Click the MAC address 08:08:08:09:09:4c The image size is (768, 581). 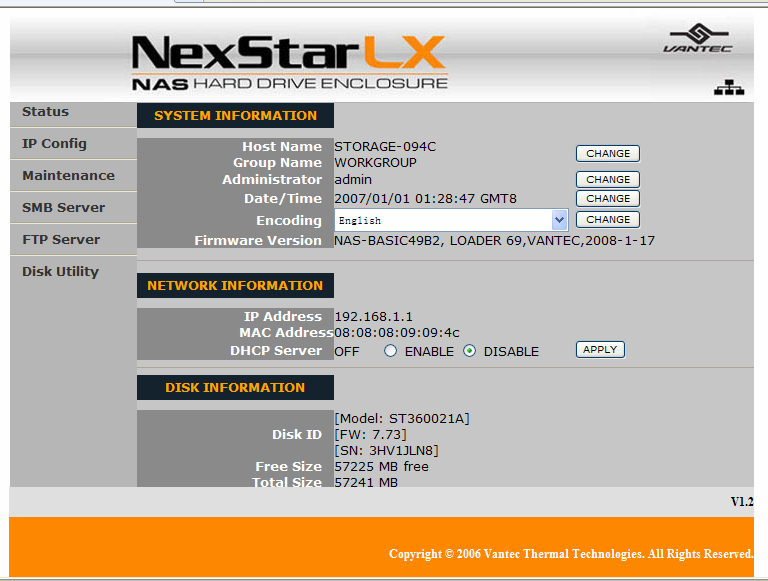click(x=397, y=333)
